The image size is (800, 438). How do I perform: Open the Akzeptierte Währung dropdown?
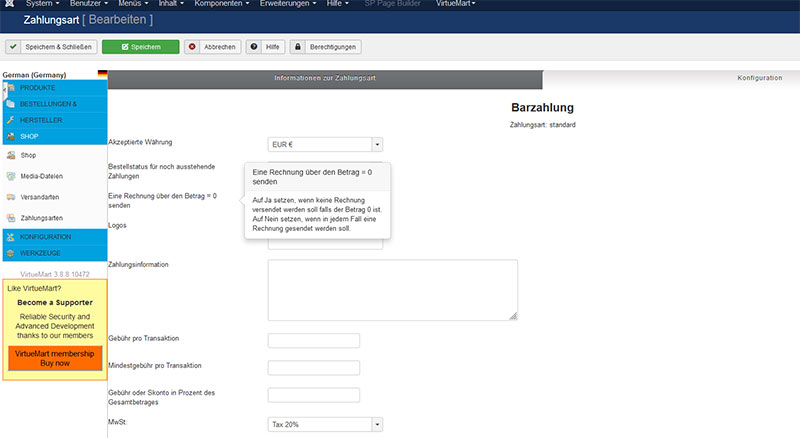[325, 145]
